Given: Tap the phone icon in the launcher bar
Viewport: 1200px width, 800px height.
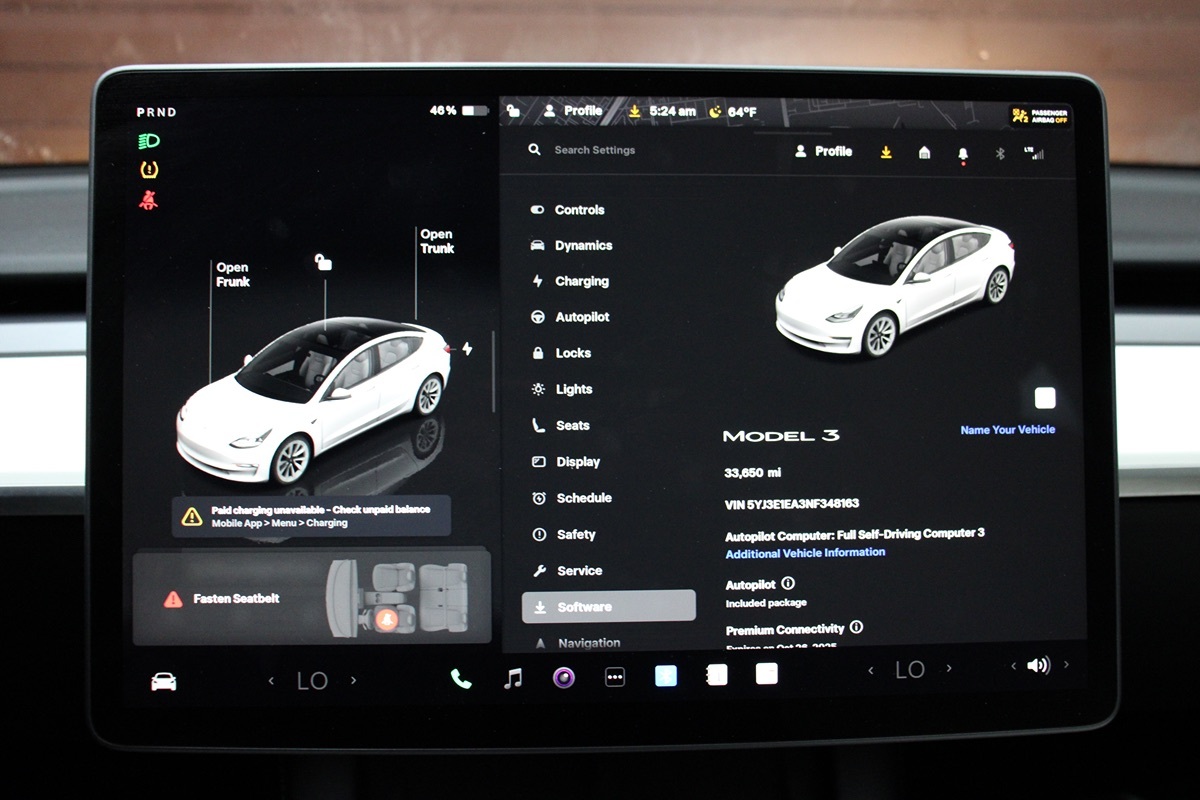Looking at the screenshot, I should 459,679.
